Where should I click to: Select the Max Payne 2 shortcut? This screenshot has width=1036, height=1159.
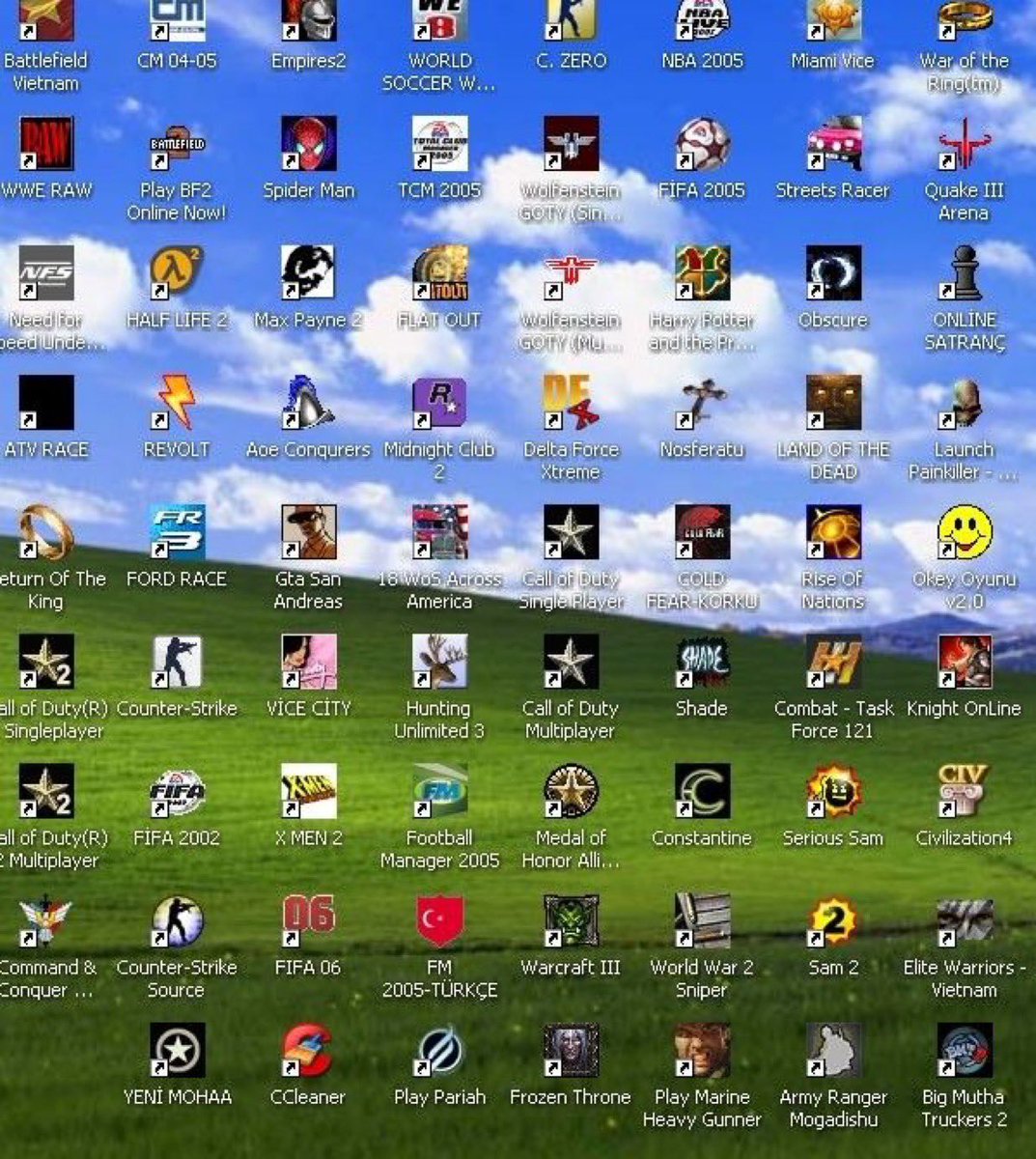pyautogui.click(x=308, y=273)
